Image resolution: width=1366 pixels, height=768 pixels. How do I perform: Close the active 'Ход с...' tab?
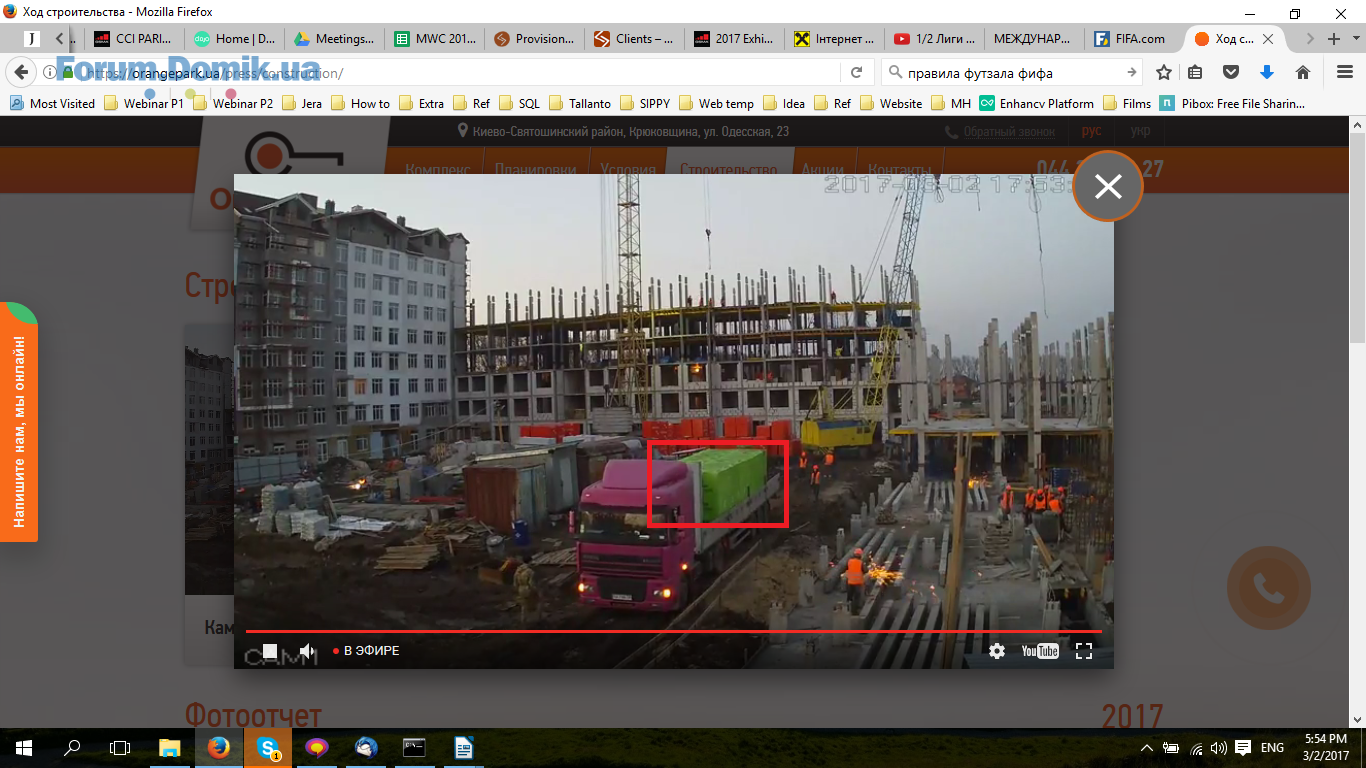1269,39
